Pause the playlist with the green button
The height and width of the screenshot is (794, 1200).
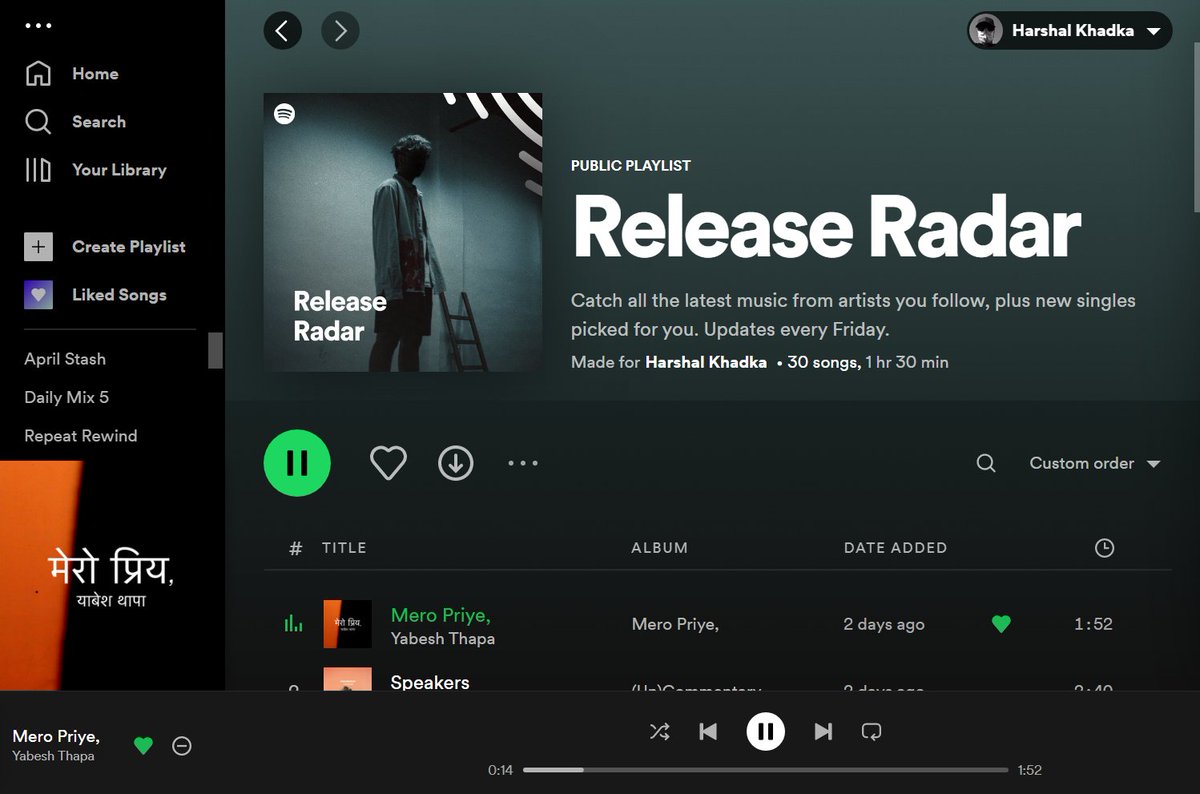point(297,463)
